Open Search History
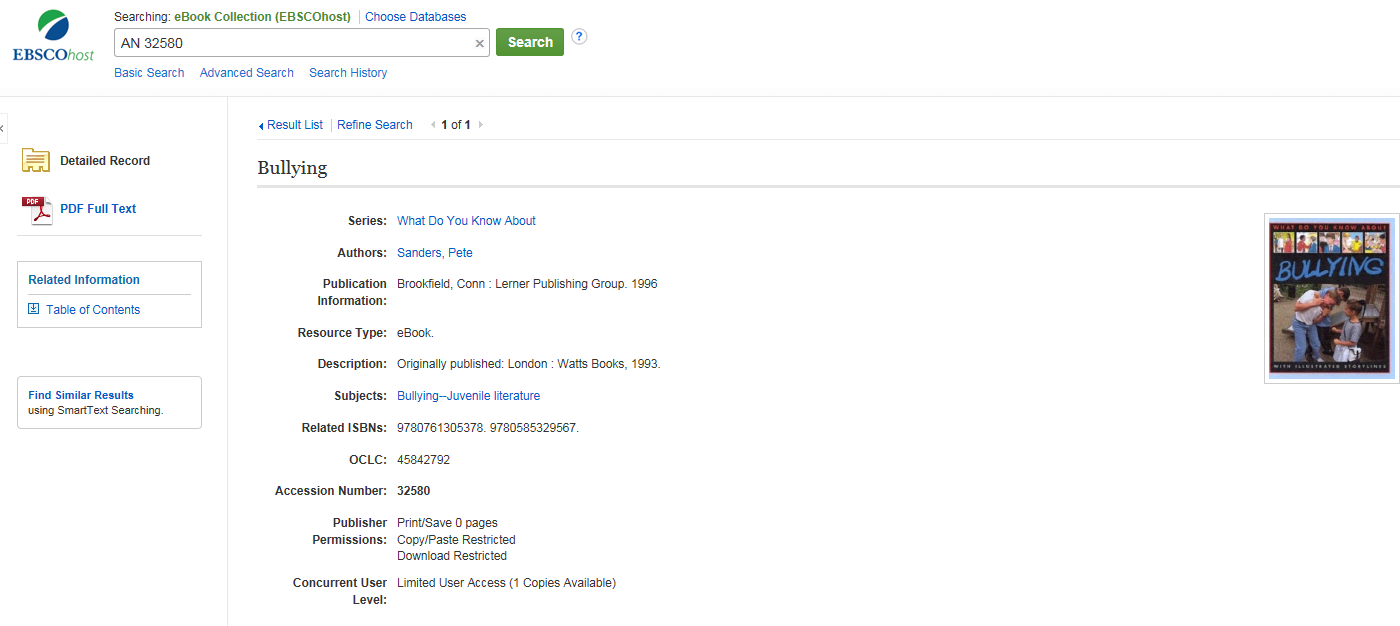1400x626 pixels. pyautogui.click(x=348, y=73)
